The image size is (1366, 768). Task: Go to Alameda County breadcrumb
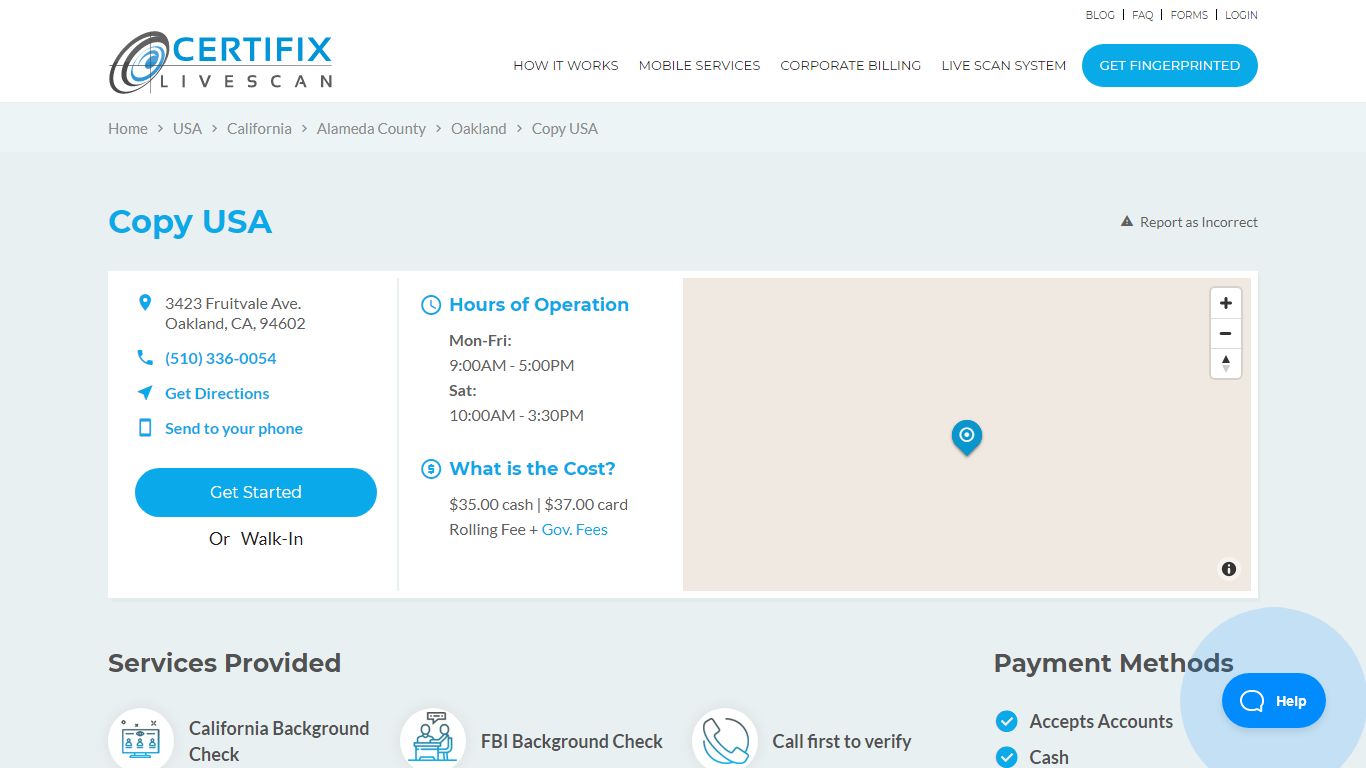click(x=371, y=128)
